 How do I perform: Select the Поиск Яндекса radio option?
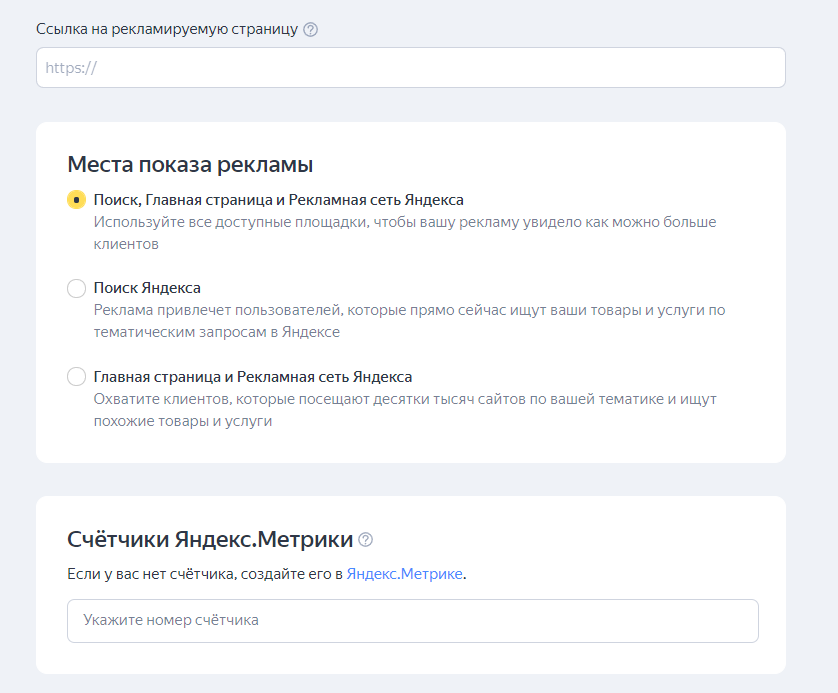pos(76,288)
